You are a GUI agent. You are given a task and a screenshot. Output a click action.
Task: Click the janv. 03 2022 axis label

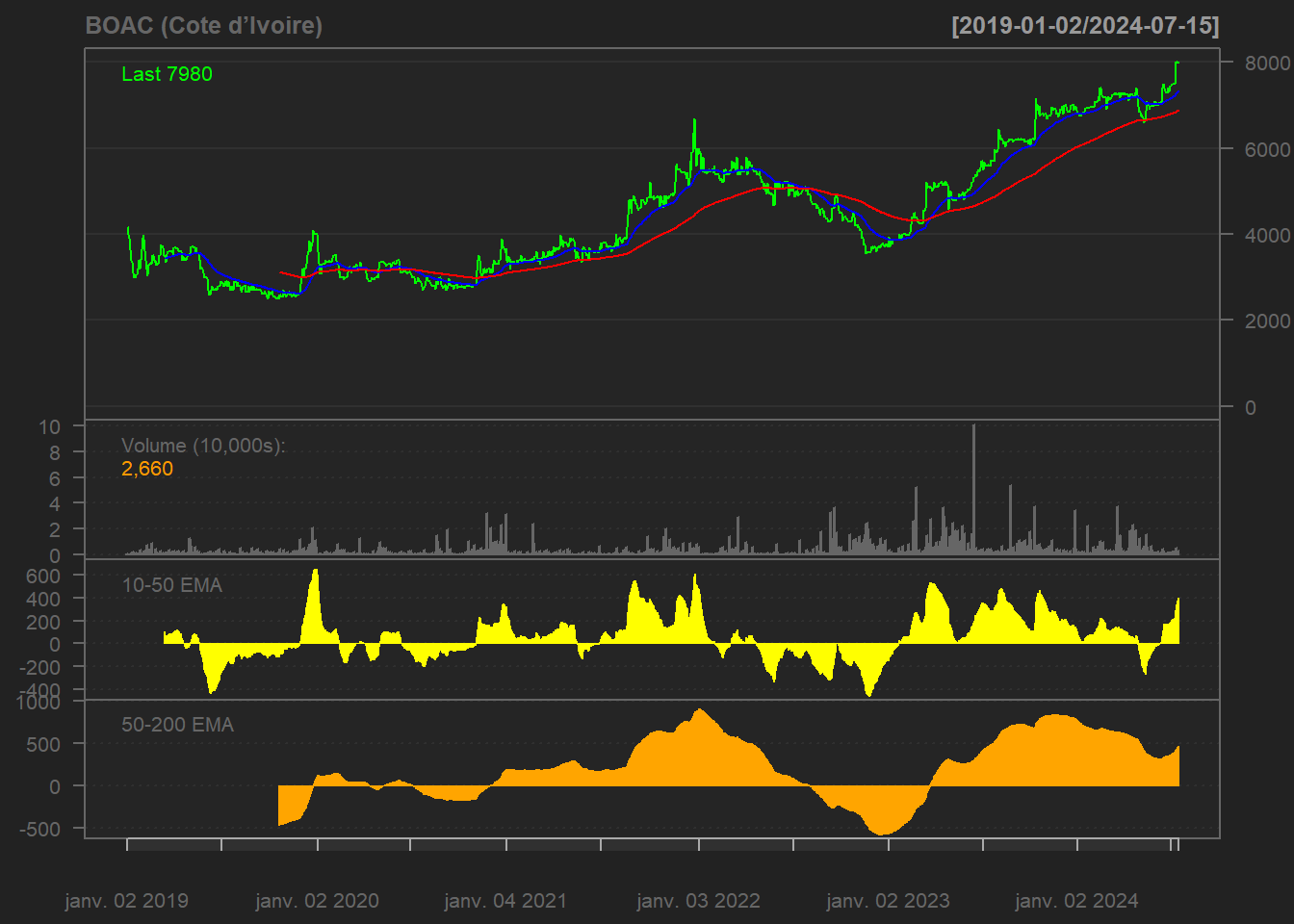click(x=698, y=901)
